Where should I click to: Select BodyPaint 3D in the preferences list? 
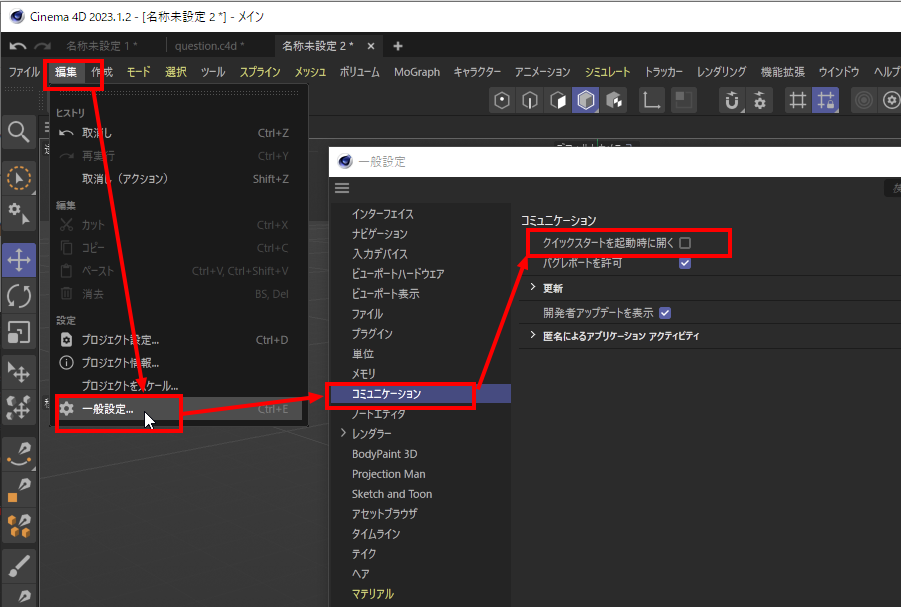(384, 454)
